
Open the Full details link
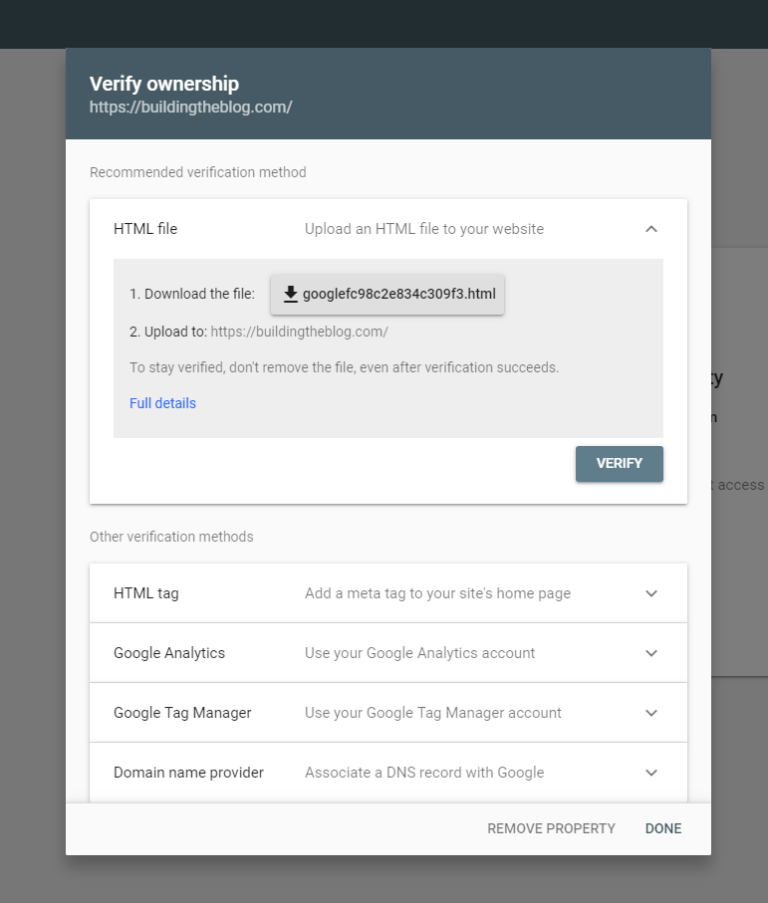[162, 403]
